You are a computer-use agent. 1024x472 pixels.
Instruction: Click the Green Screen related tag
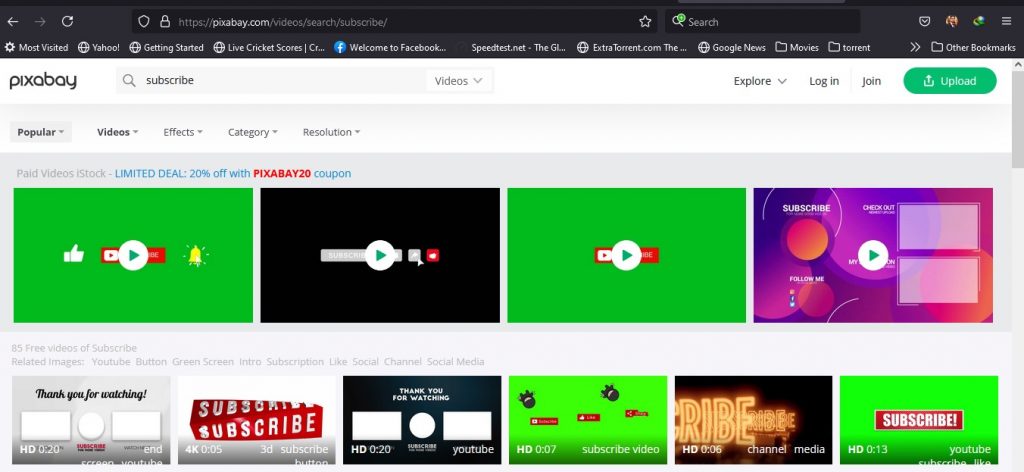click(x=202, y=361)
